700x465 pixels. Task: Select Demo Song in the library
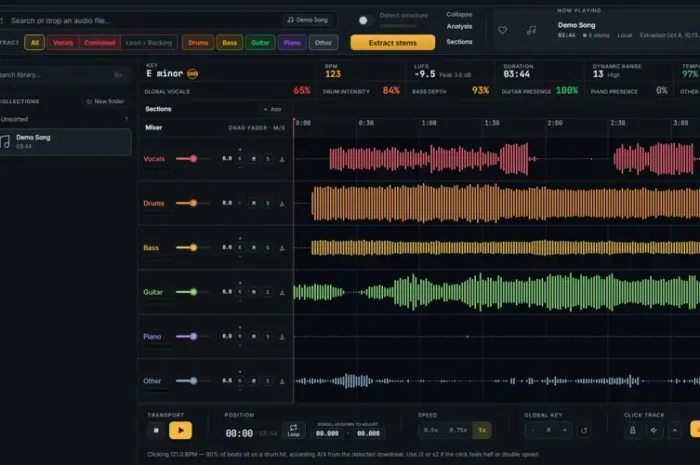[x=65, y=142]
